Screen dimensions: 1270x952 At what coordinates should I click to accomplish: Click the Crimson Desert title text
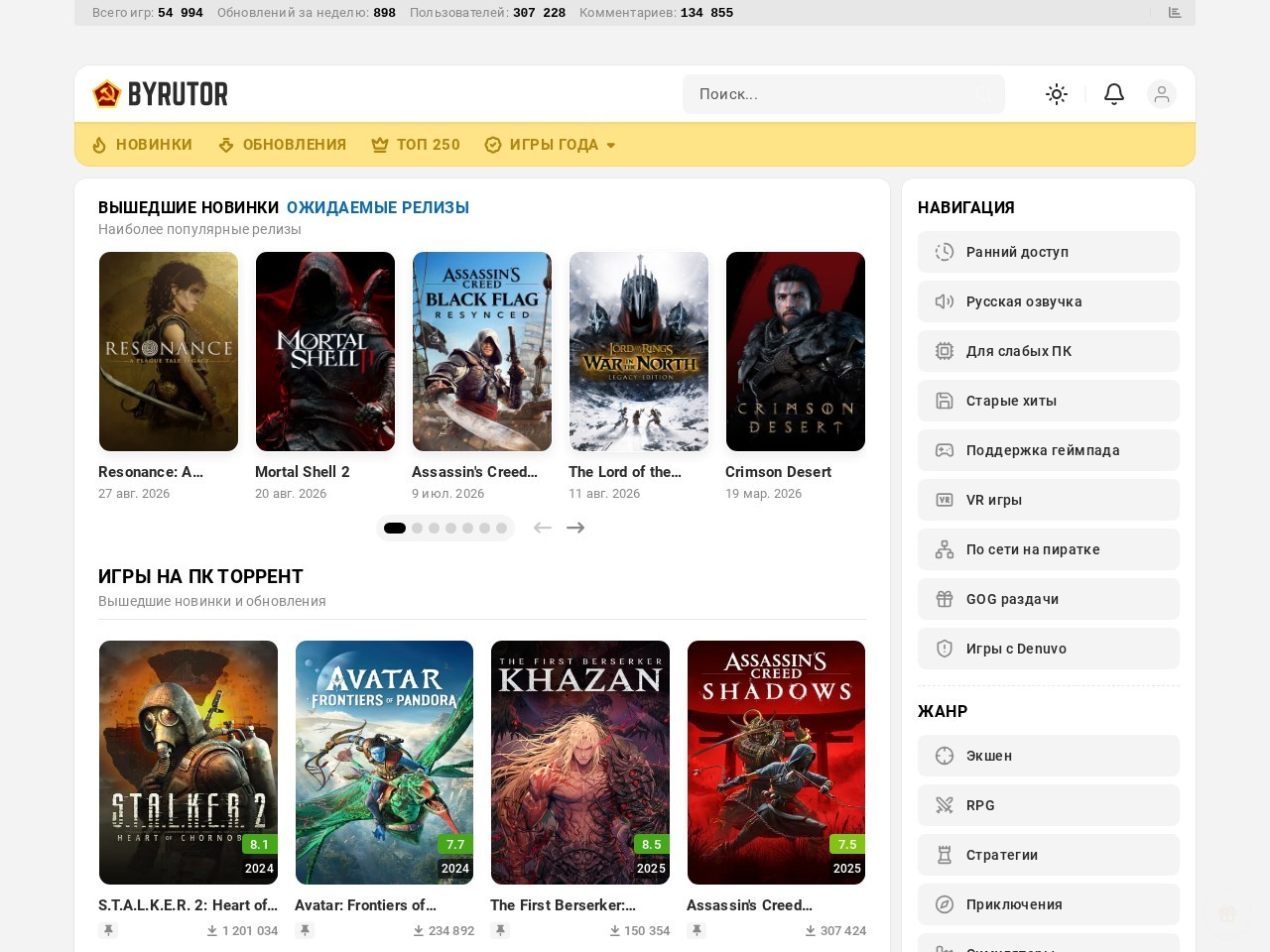[779, 472]
